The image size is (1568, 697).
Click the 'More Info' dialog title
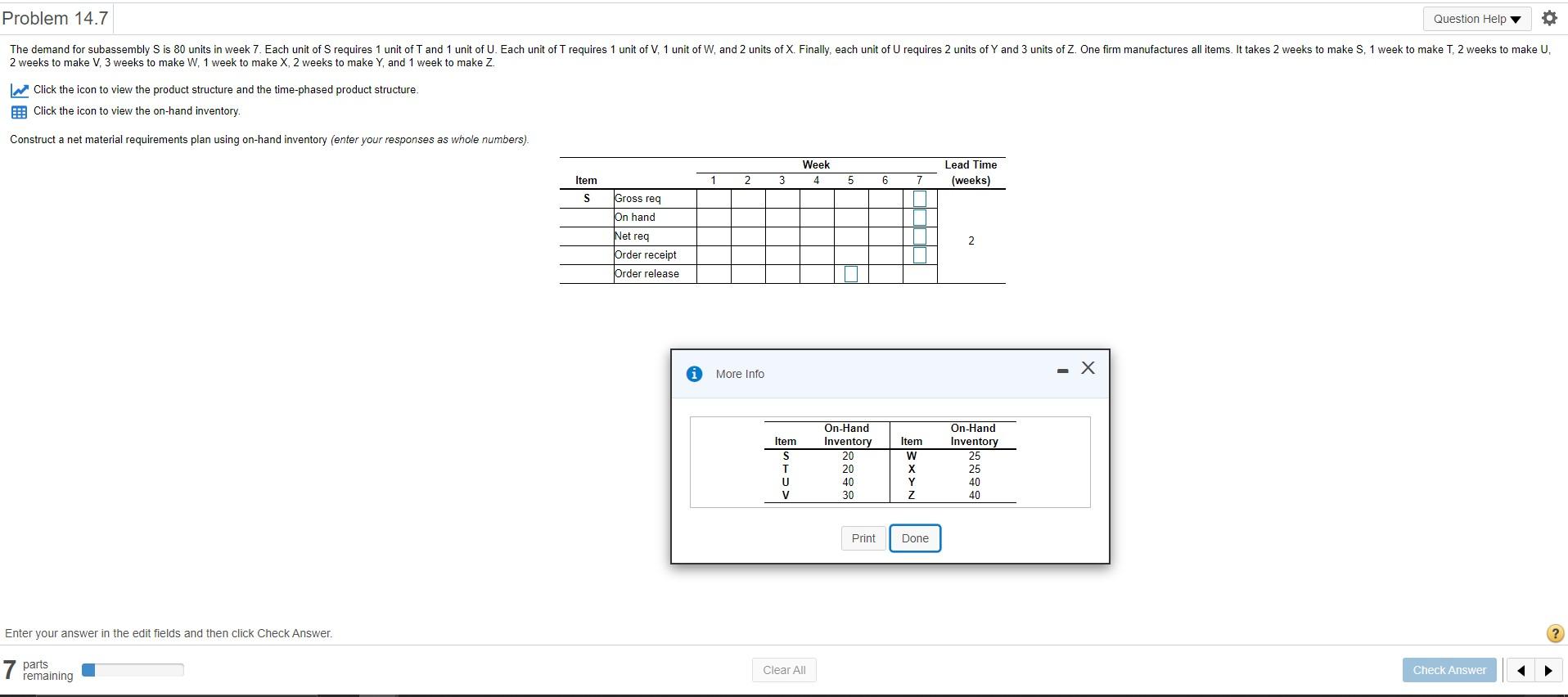point(740,374)
